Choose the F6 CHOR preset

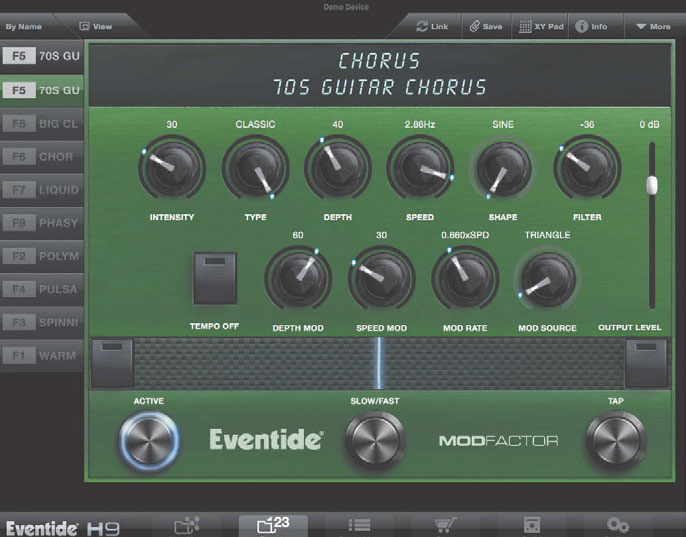(42, 157)
